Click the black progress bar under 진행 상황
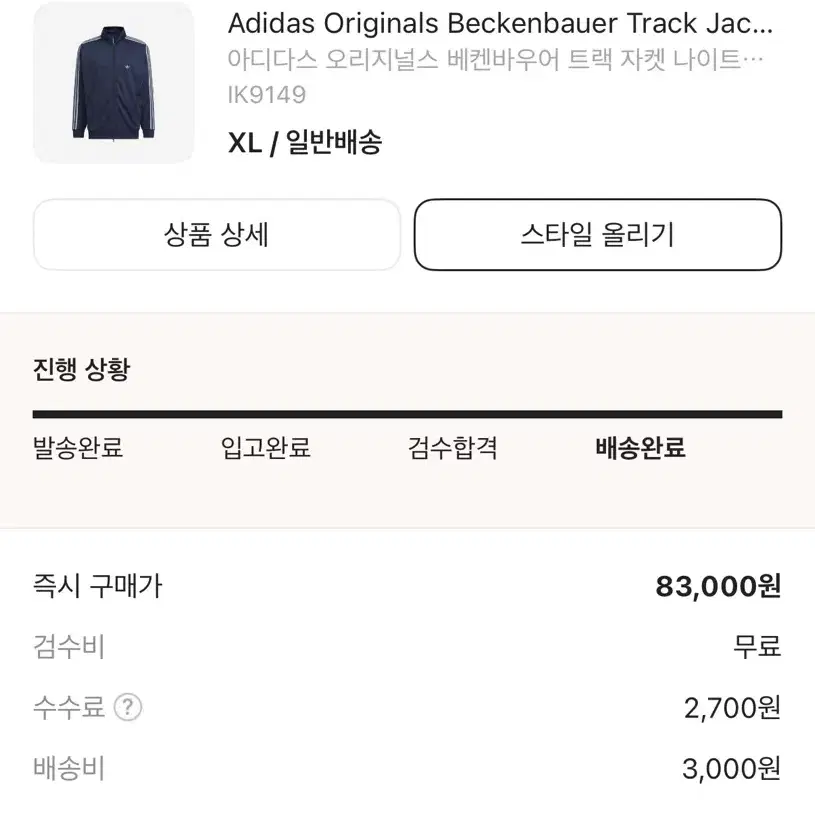The image size is (815, 815). [408, 414]
